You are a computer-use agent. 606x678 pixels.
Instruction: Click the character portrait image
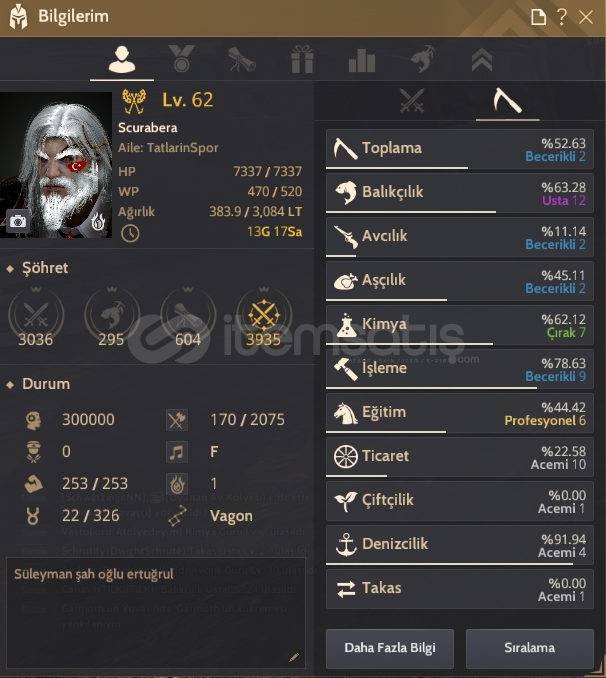tap(56, 165)
